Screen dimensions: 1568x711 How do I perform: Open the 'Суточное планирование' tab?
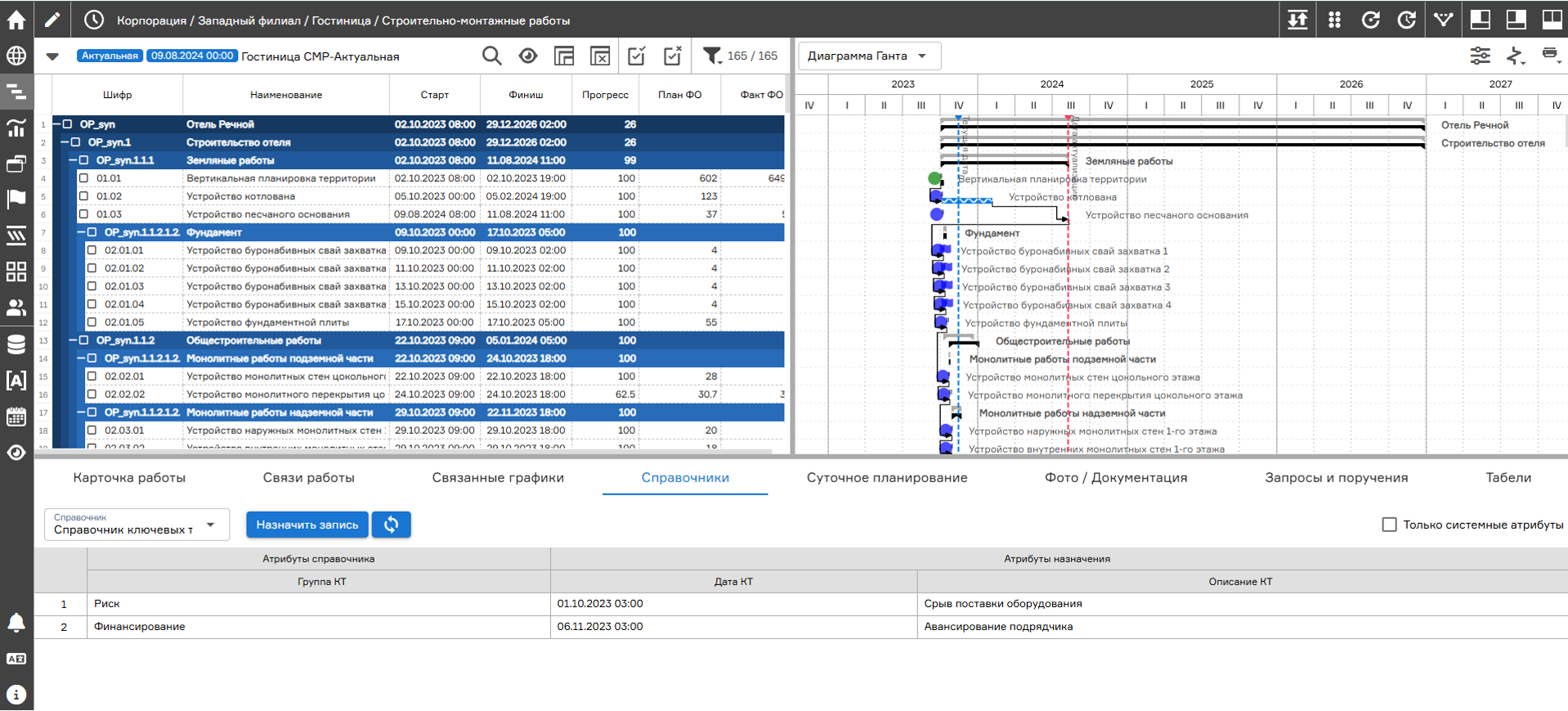tap(887, 477)
